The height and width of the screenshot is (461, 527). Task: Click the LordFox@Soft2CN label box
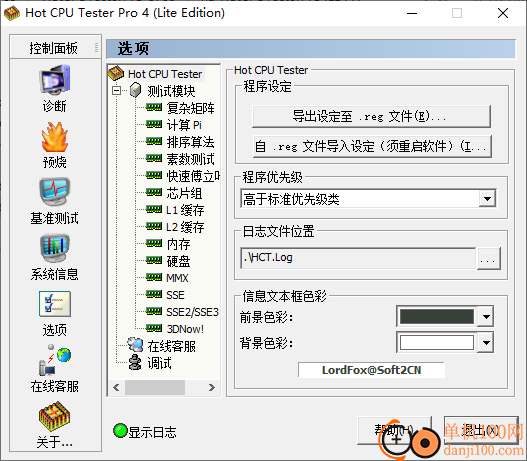[x=371, y=370]
